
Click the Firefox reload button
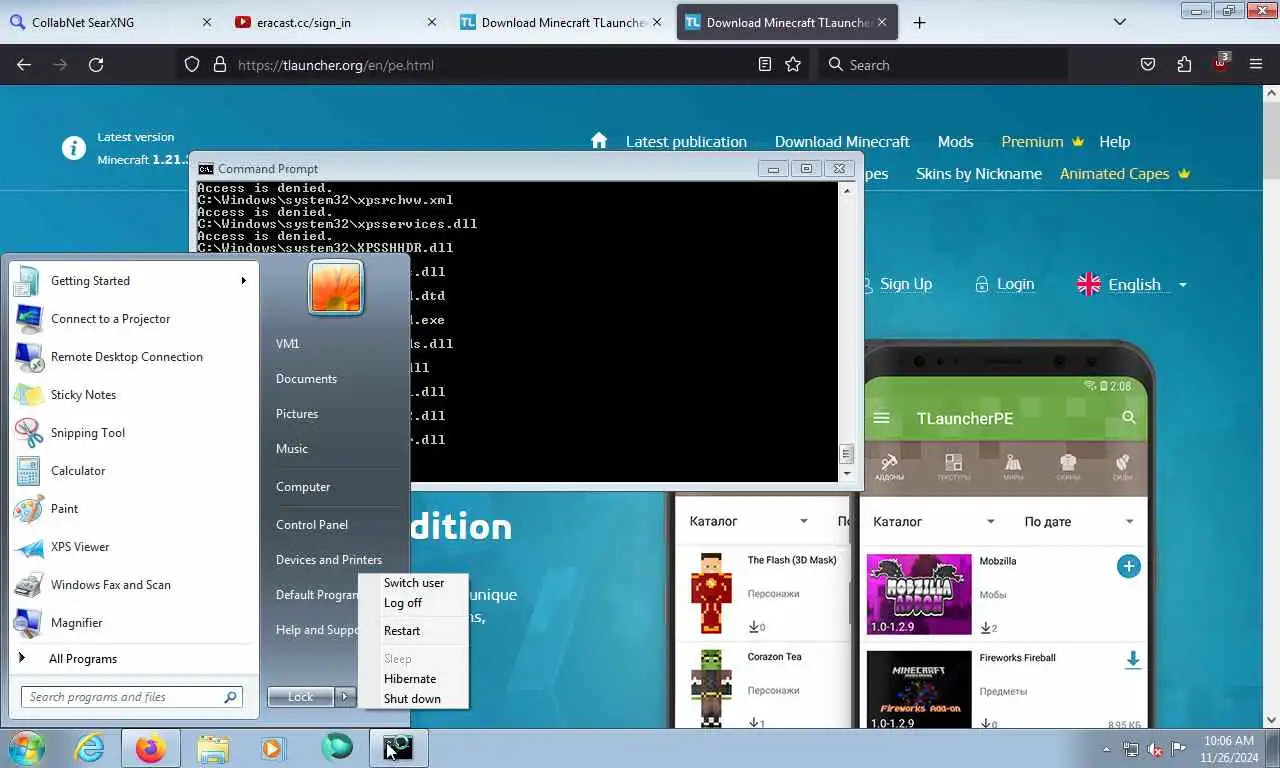click(x=96, y=65)
